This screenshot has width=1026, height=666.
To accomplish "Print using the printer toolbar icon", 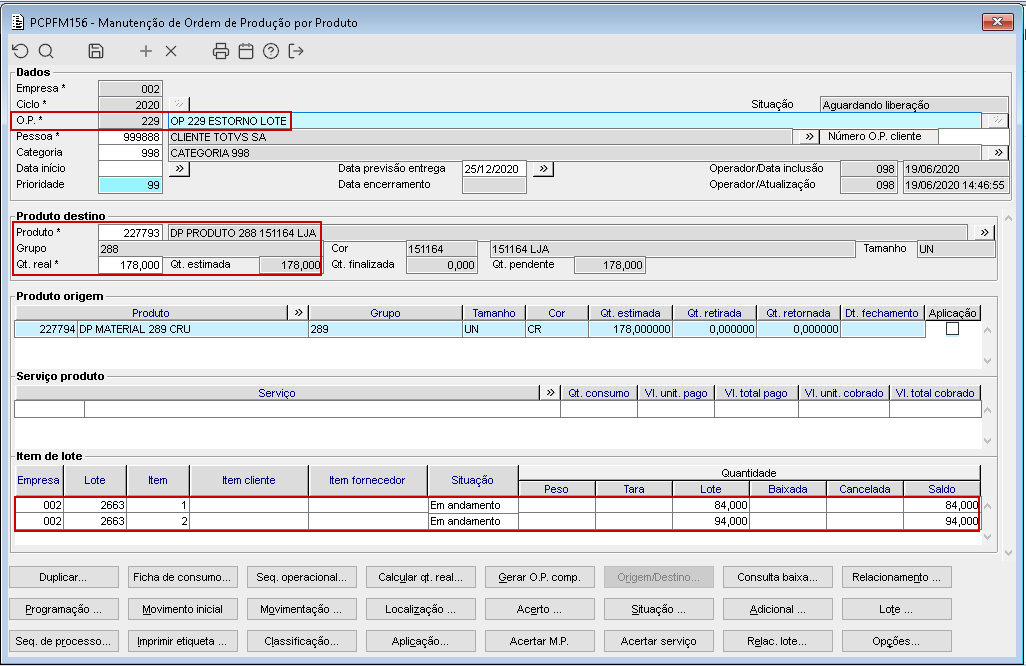I will (x=221, y=51).
